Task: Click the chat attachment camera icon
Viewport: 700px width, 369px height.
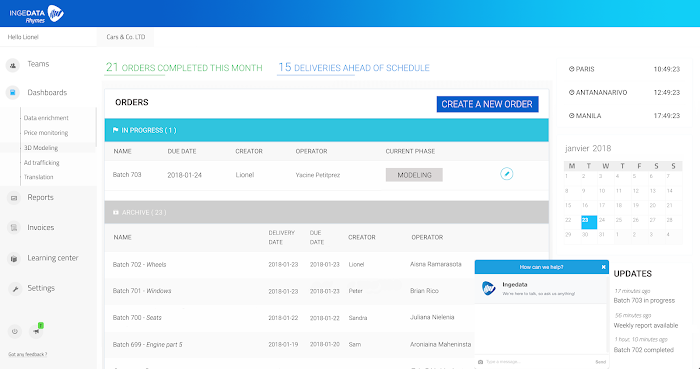Action: tap(480, 362)
